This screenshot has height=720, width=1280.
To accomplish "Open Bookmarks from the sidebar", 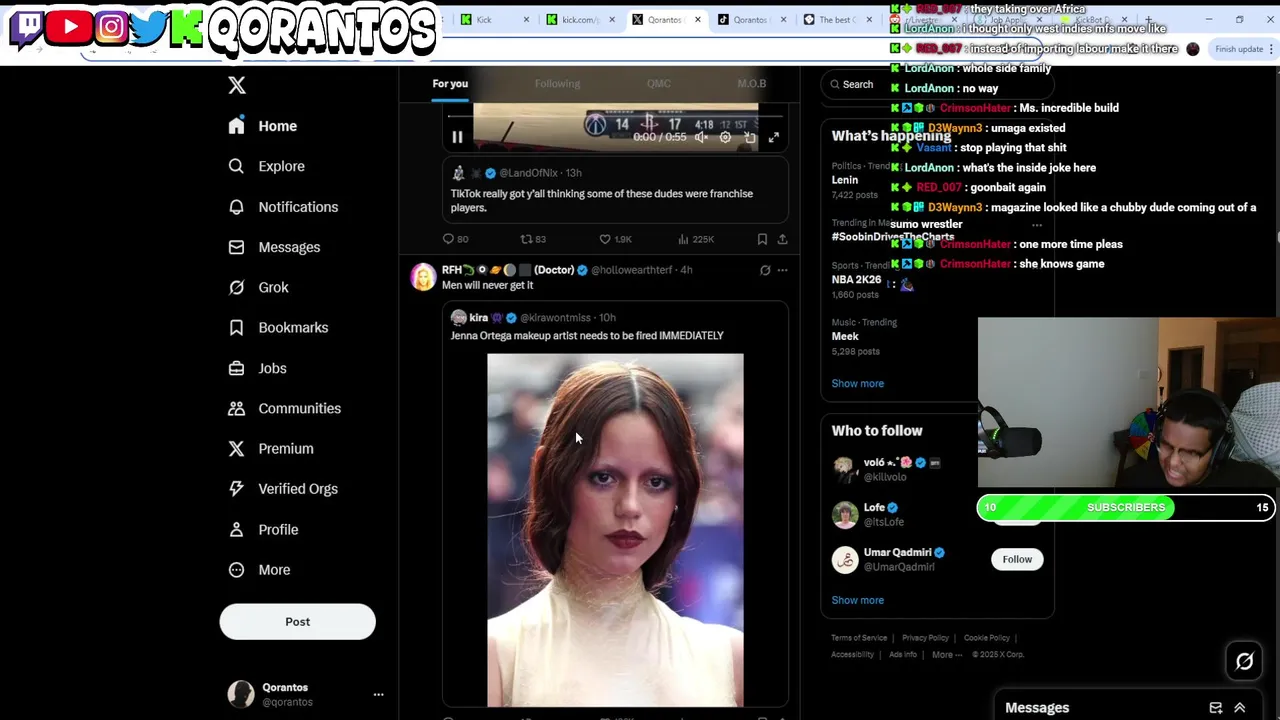I will tap(278, 327).
